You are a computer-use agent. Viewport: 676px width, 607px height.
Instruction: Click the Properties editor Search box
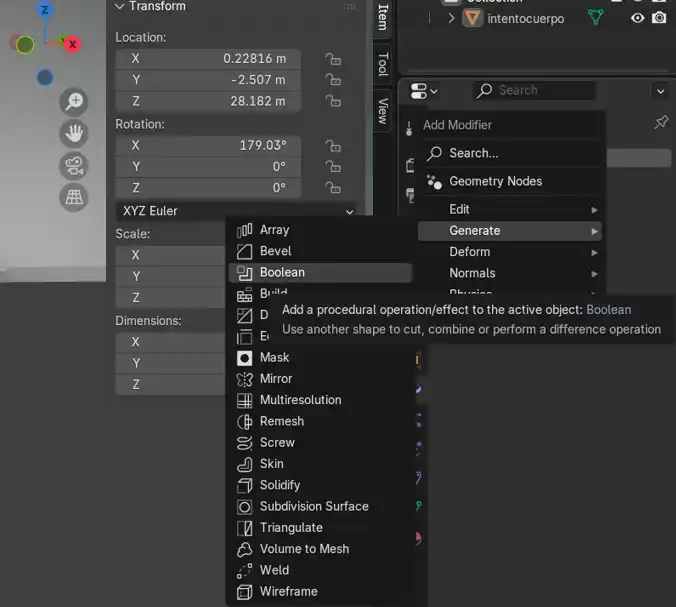pyautogui.click(x=535, y=91)
